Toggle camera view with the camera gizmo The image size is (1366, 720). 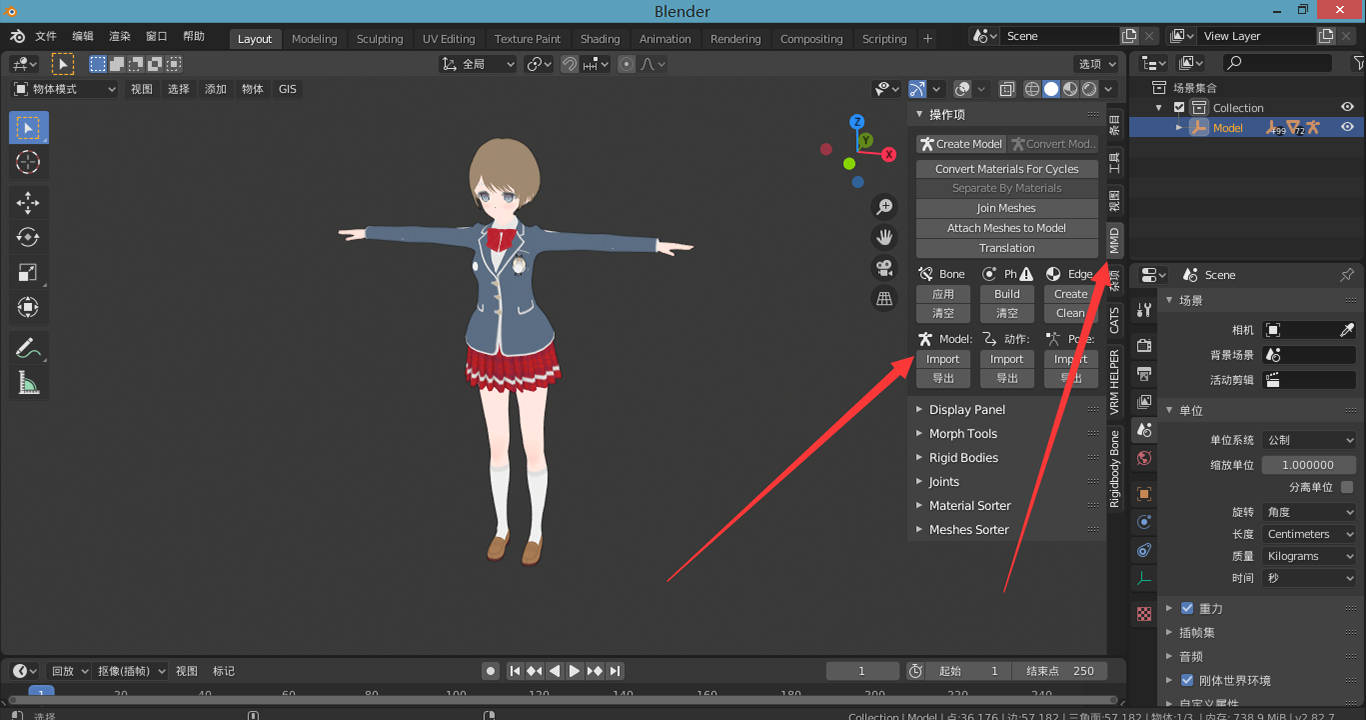pyautogui.click(x=884, y=267)
